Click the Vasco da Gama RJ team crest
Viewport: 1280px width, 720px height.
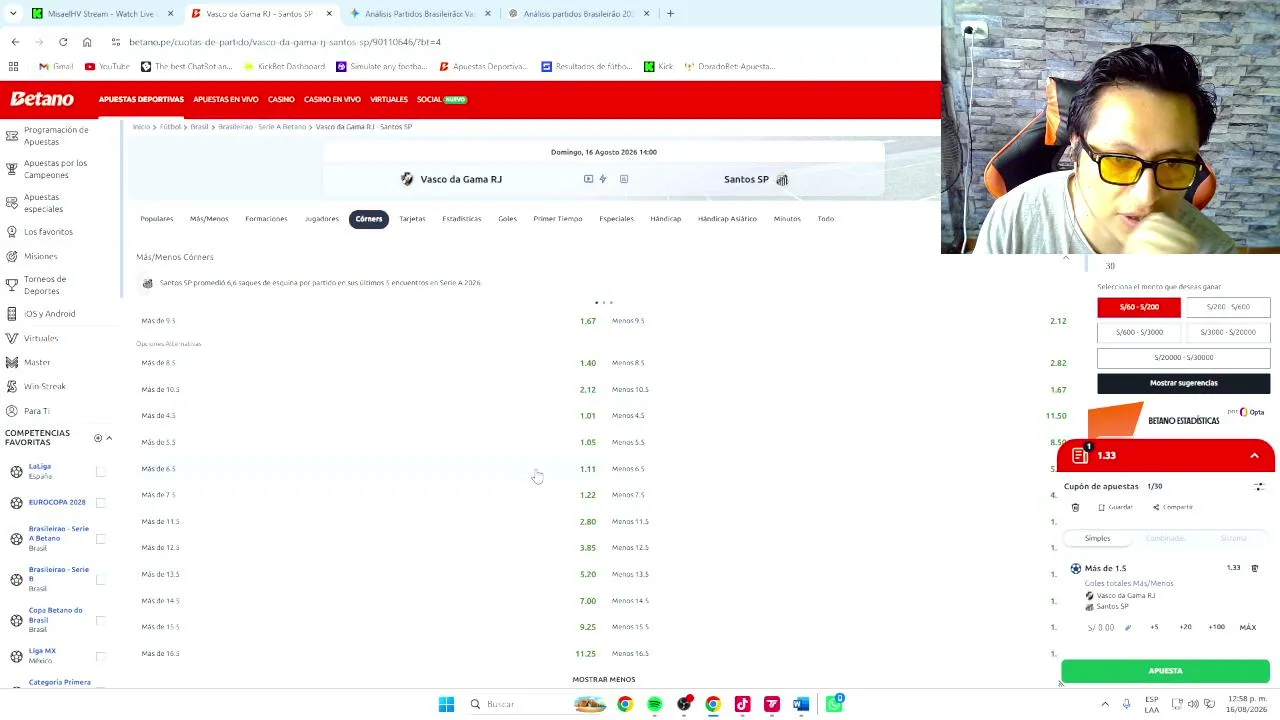tap(407, 179)
